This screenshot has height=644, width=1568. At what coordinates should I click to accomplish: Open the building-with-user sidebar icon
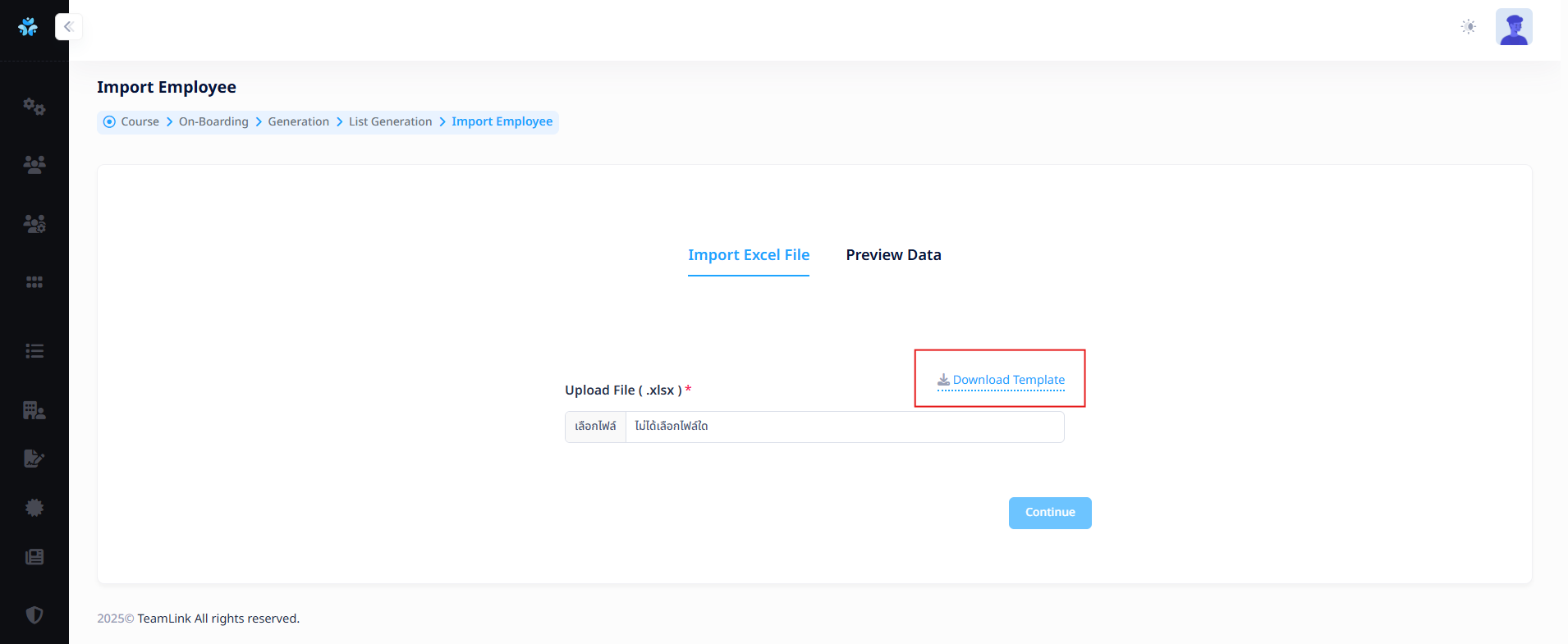(x=34, y=410)
